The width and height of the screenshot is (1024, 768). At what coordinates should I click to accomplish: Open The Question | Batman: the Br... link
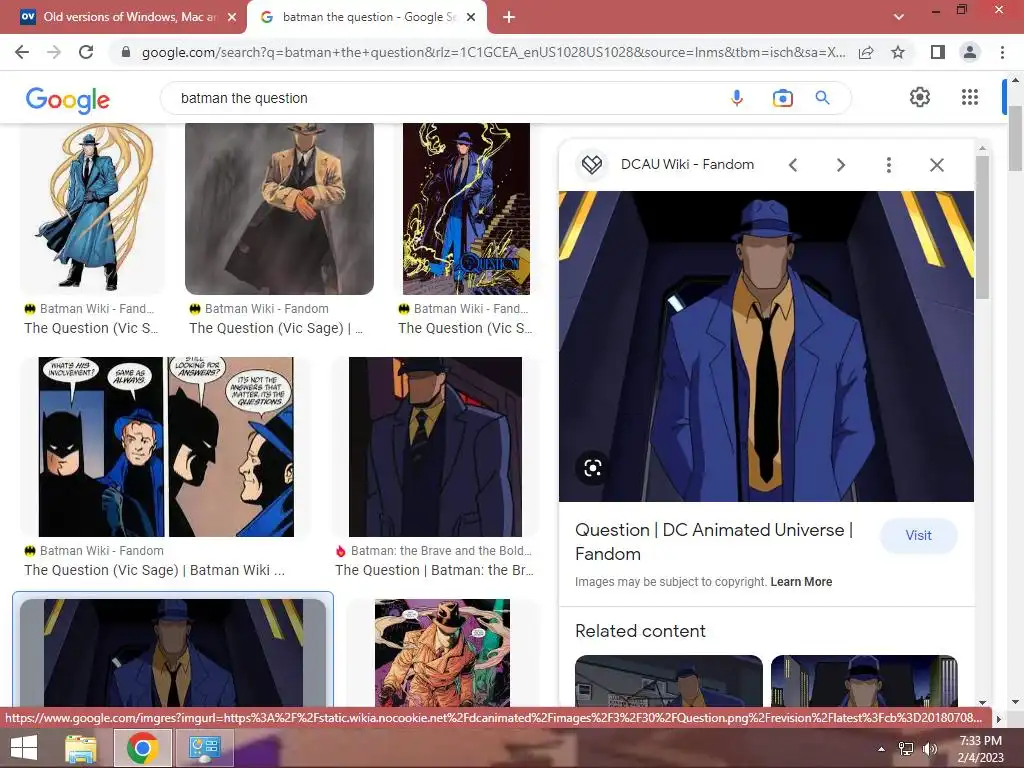434,570
